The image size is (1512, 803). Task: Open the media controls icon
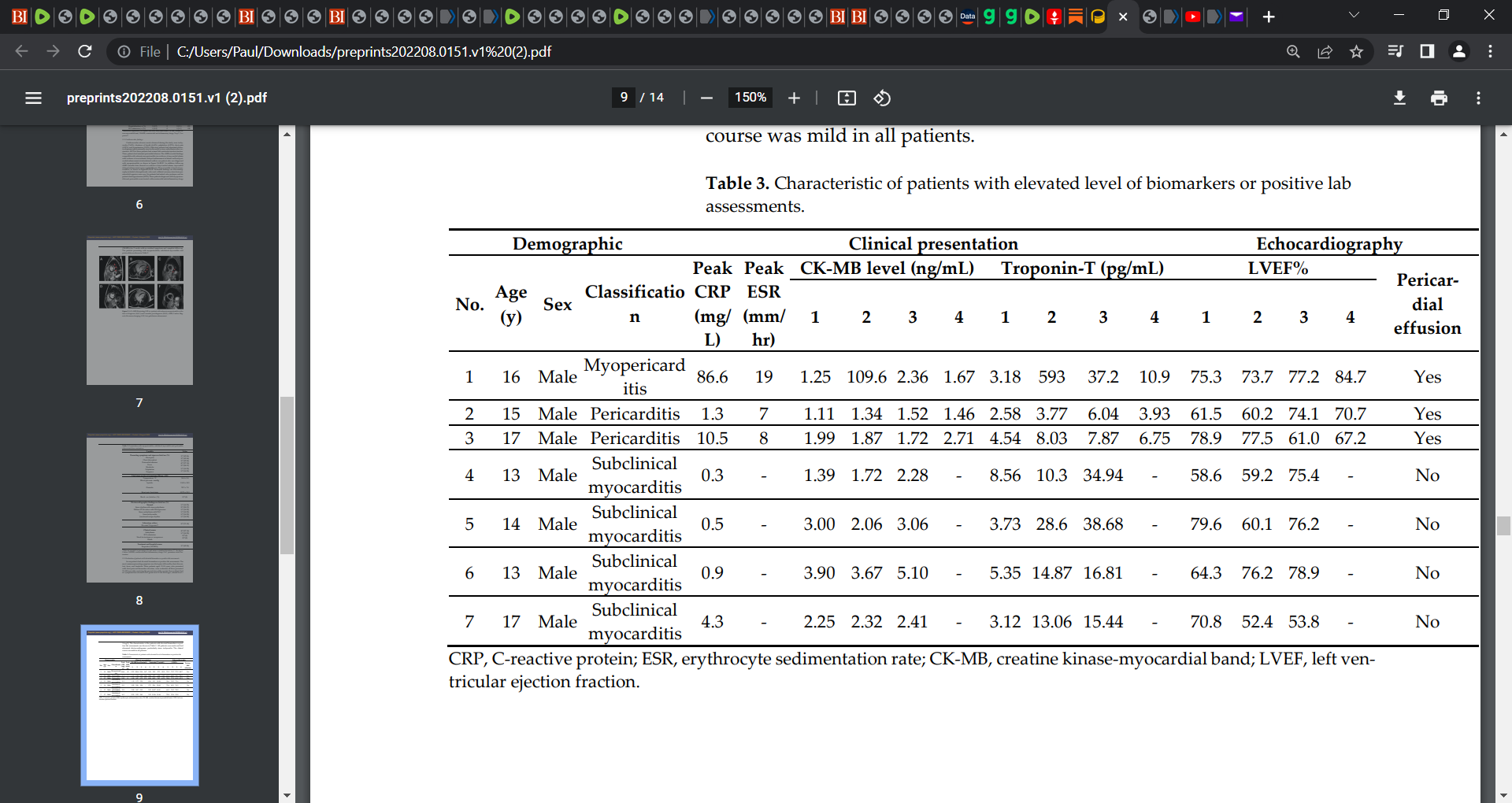pyautogui.click(x=1395, y=51)
